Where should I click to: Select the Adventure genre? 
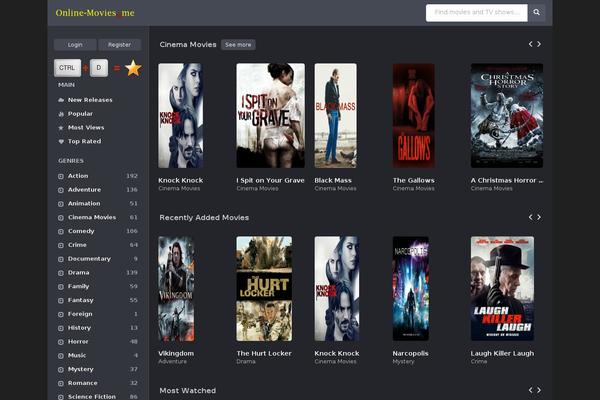click(x=84, y=190)
